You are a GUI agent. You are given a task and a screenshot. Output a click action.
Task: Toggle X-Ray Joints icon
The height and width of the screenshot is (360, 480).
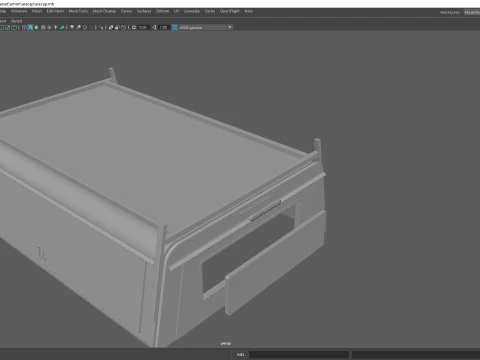click(x=123, y=27)
